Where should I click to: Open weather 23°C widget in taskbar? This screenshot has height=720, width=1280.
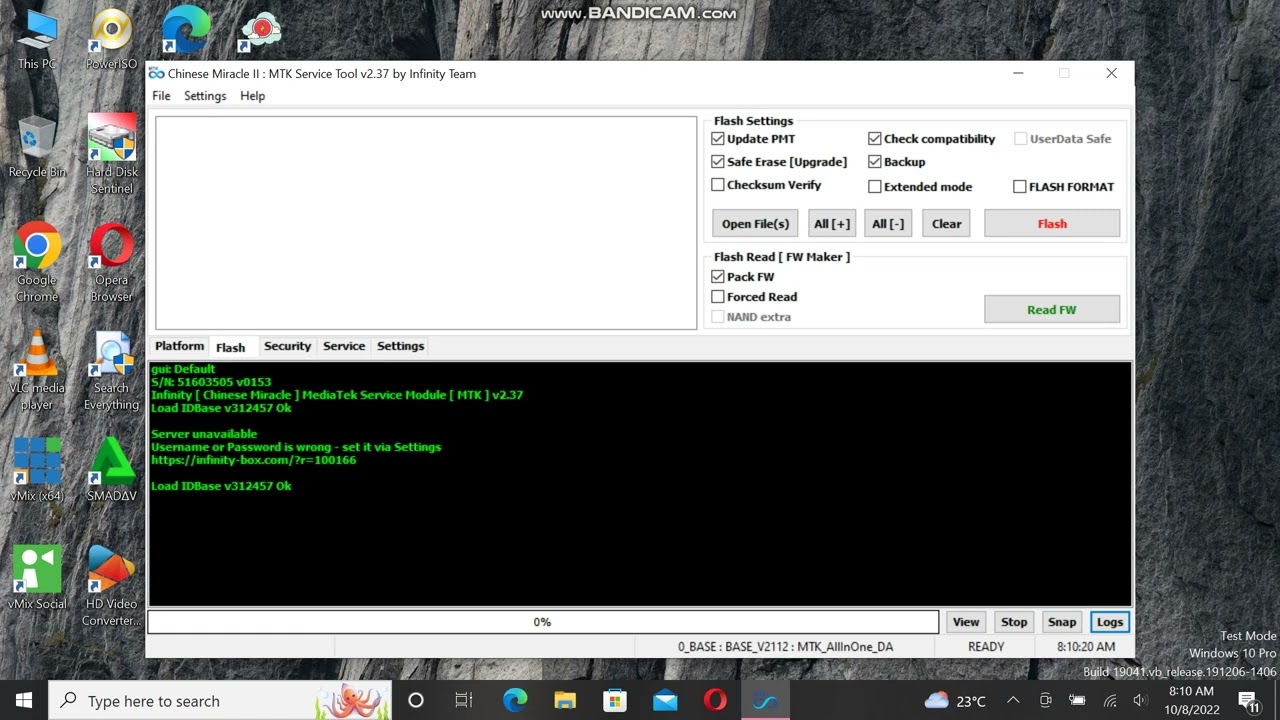click(955, 701)
